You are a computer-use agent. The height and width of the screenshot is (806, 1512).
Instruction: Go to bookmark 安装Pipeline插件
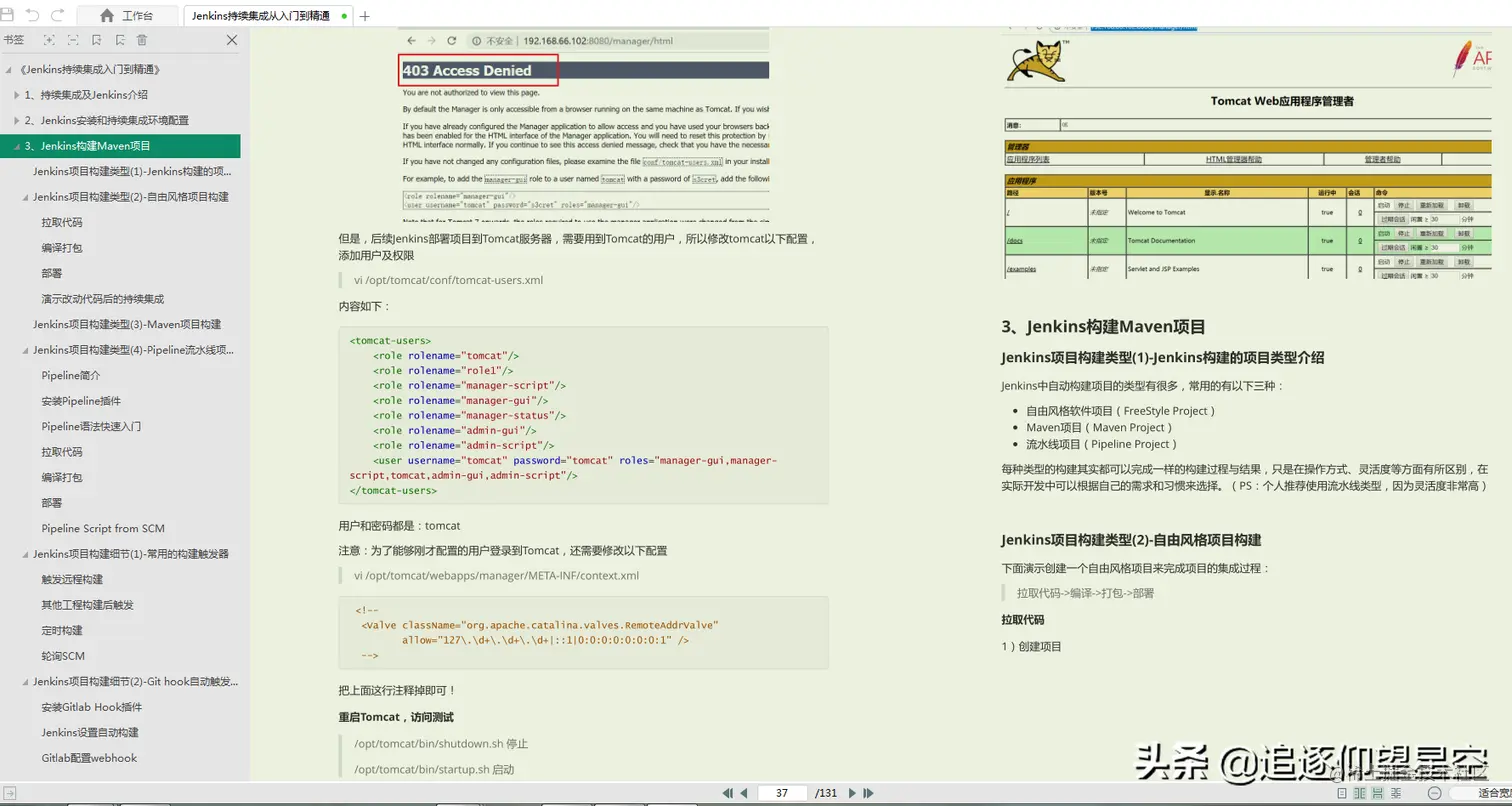(81, 401)
